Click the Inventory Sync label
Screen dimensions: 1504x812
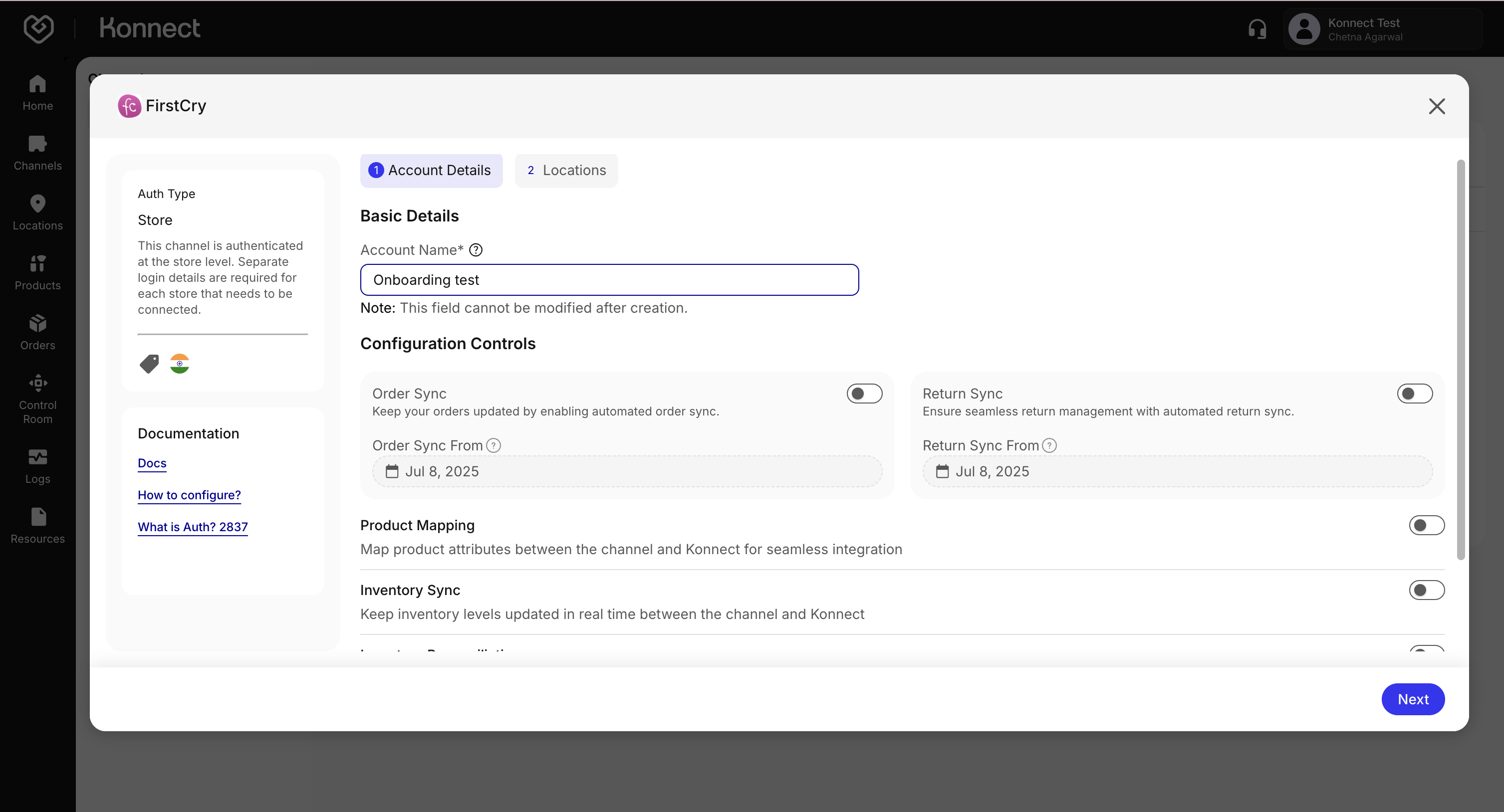pos(410,590)
